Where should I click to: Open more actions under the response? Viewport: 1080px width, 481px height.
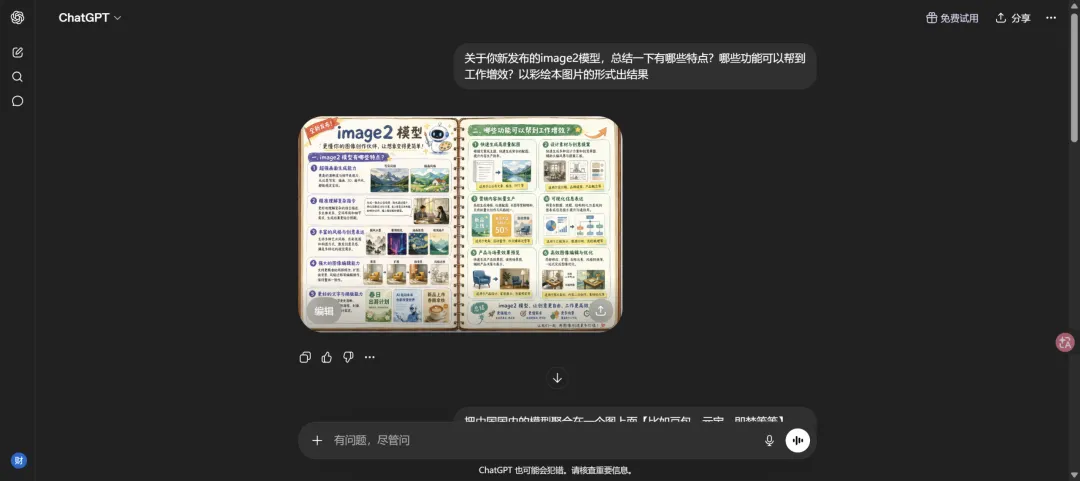(x=370, y=357)
